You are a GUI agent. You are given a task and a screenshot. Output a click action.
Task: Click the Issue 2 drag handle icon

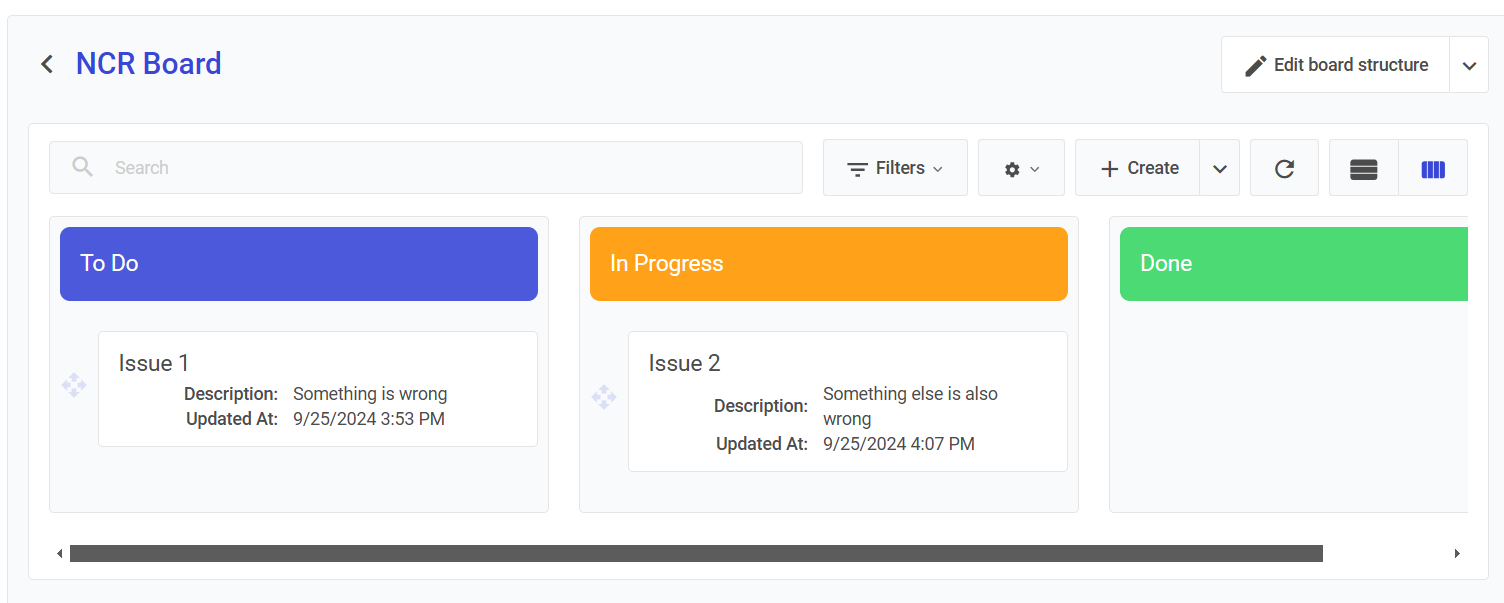click(x=604, y=397)
